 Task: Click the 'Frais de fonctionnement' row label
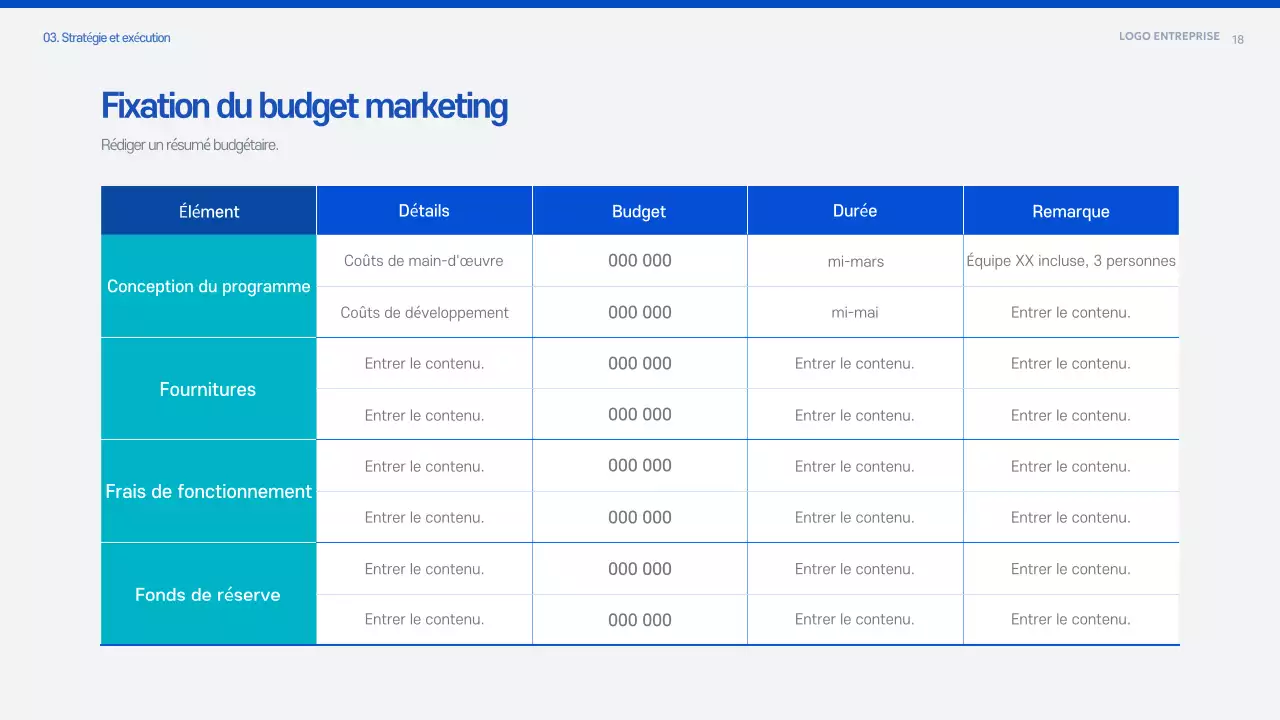[208, 491]
